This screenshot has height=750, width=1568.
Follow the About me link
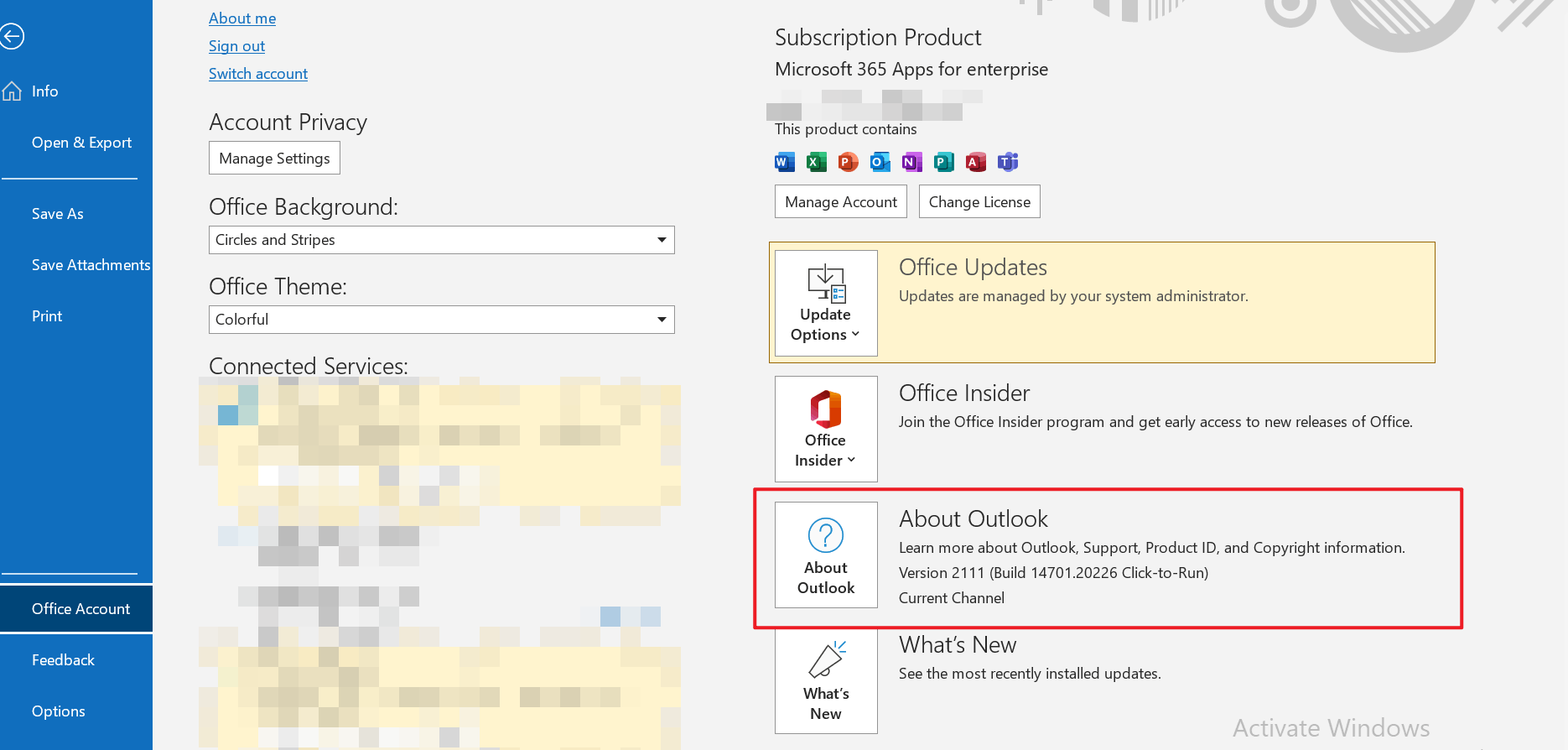pos(242,18)
